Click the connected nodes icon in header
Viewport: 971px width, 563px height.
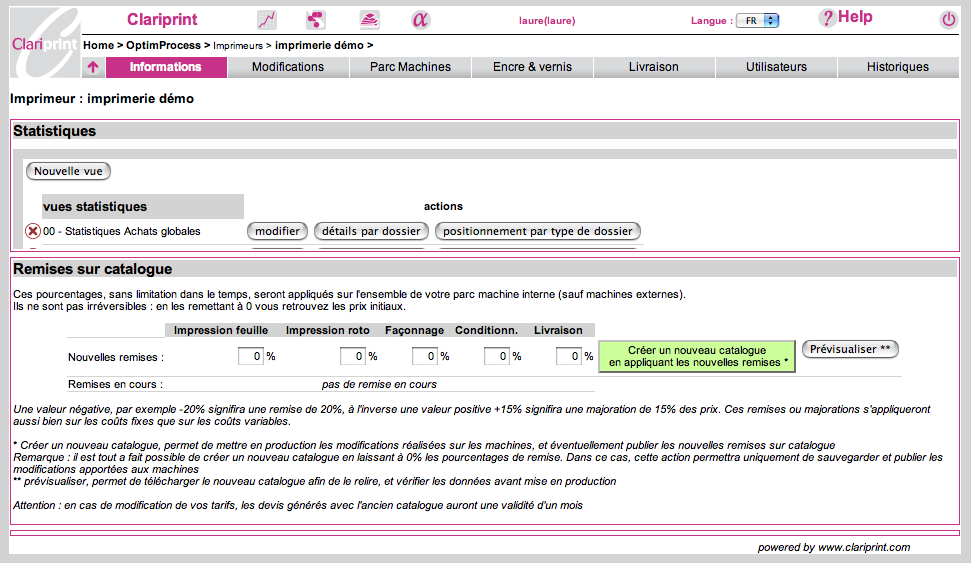316,20
